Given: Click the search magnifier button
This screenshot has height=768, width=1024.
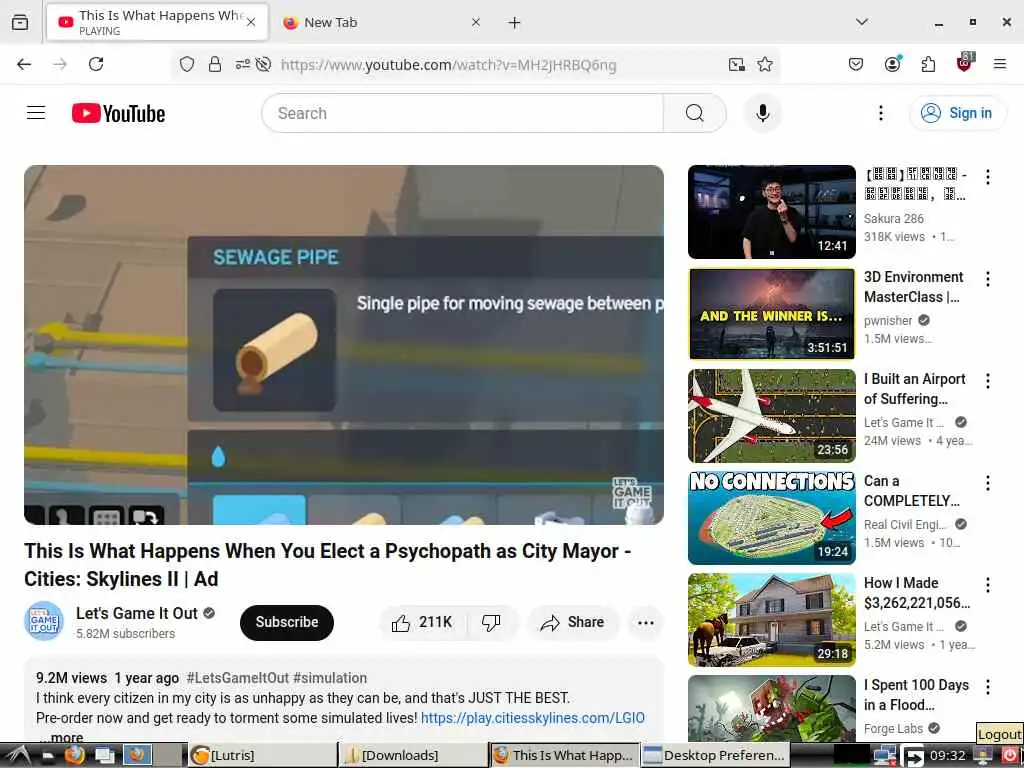Looking at the screenshot, I should click(694, 113).
